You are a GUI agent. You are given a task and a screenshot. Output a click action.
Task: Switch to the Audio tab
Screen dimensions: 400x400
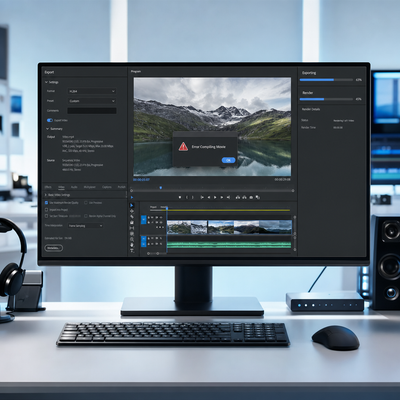click(74, 187)
